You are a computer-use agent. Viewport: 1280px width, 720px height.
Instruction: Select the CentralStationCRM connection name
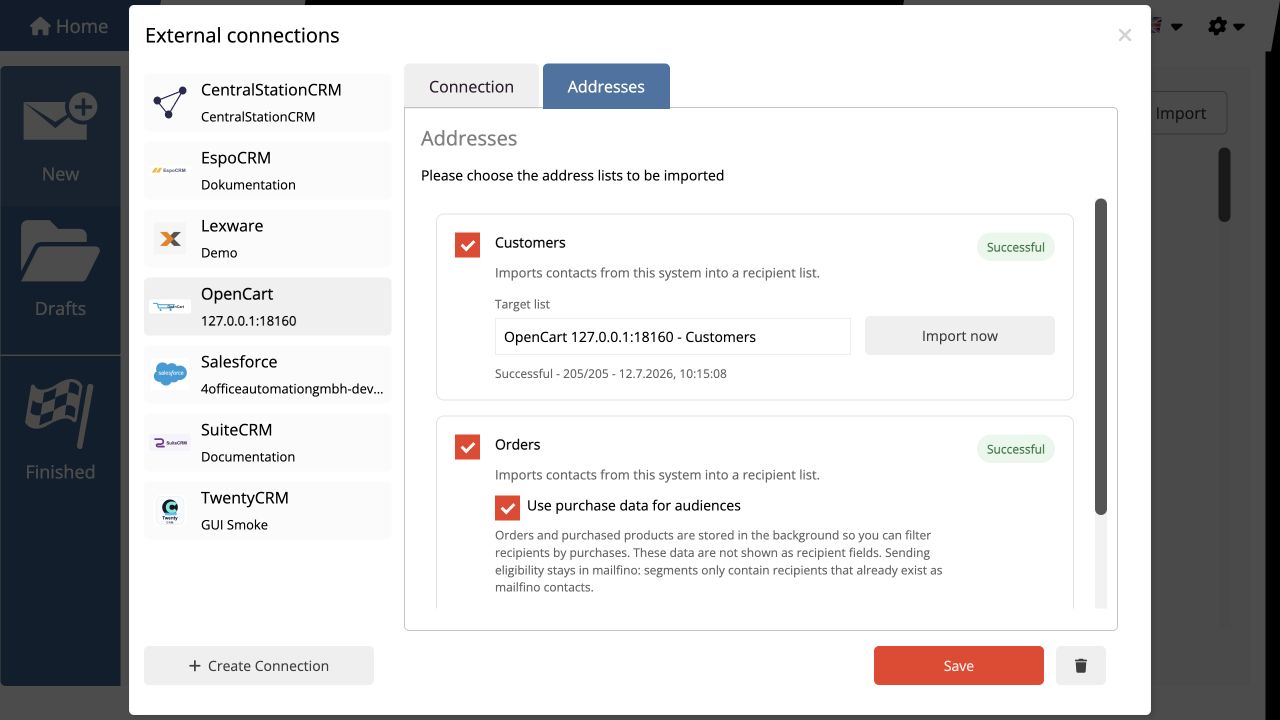pos(271,89)
